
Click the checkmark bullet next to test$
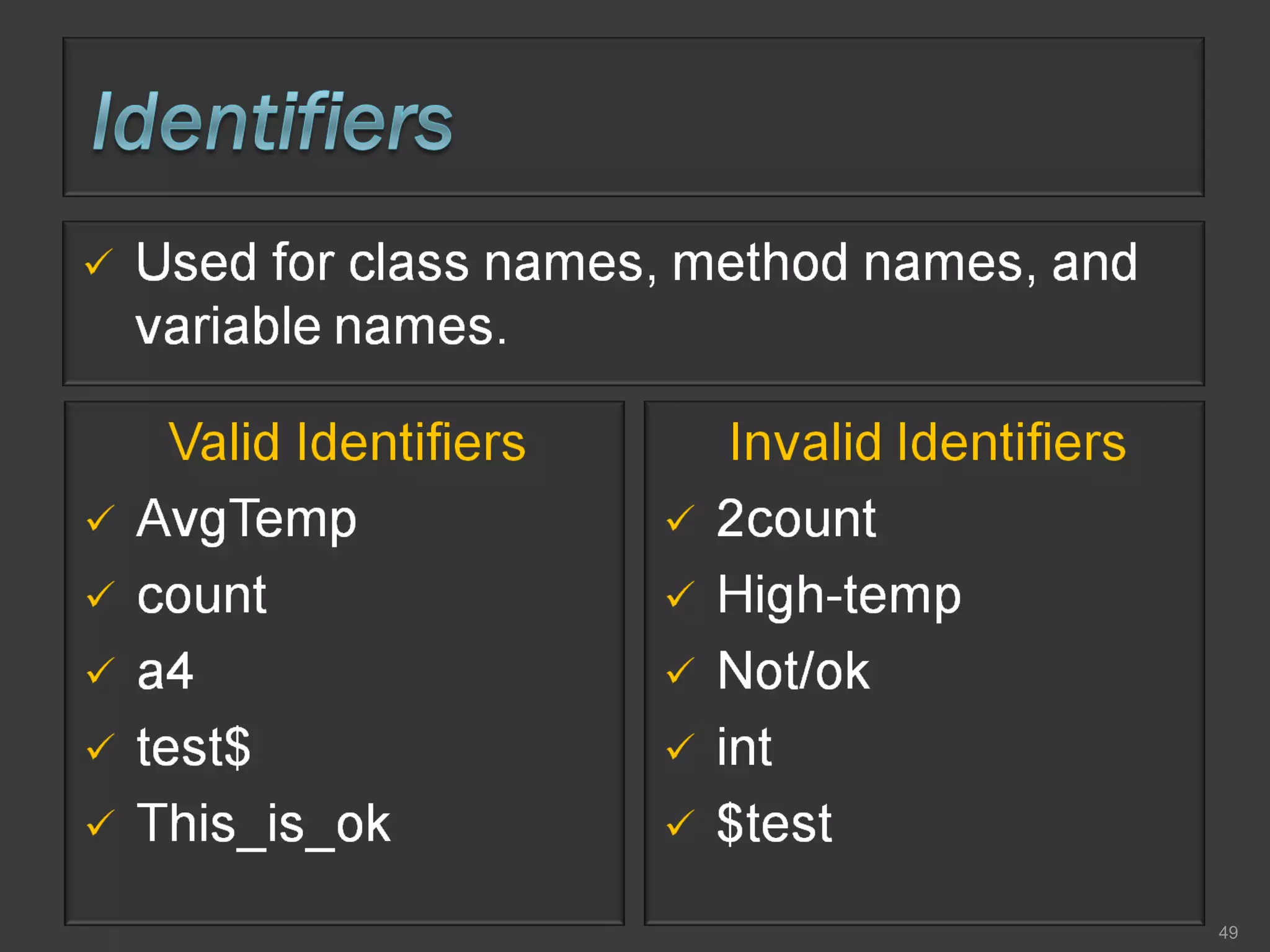coord(100,747)
